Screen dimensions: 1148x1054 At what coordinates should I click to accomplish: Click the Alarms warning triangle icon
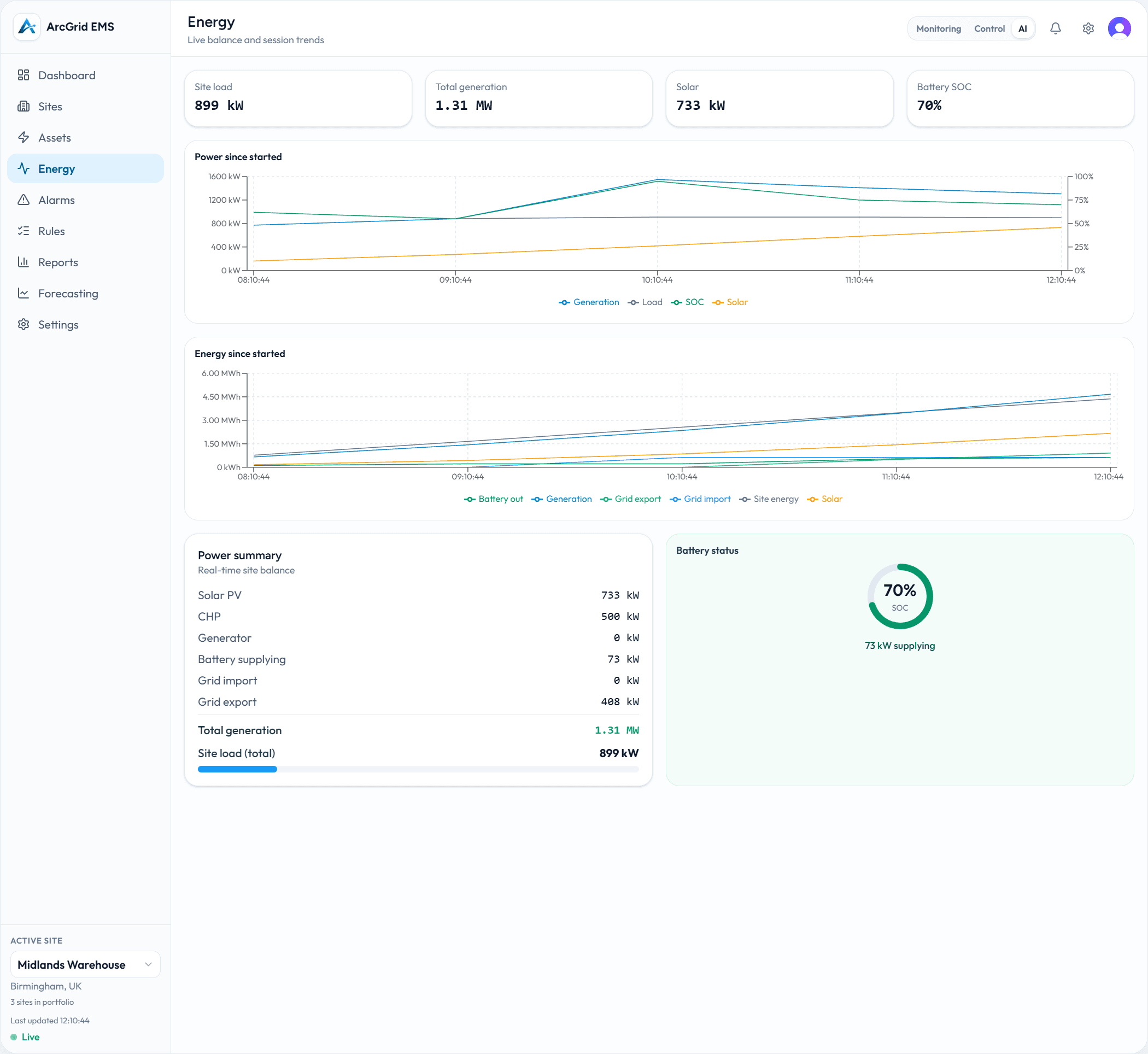pyautogui.click(x=24, y=200)
